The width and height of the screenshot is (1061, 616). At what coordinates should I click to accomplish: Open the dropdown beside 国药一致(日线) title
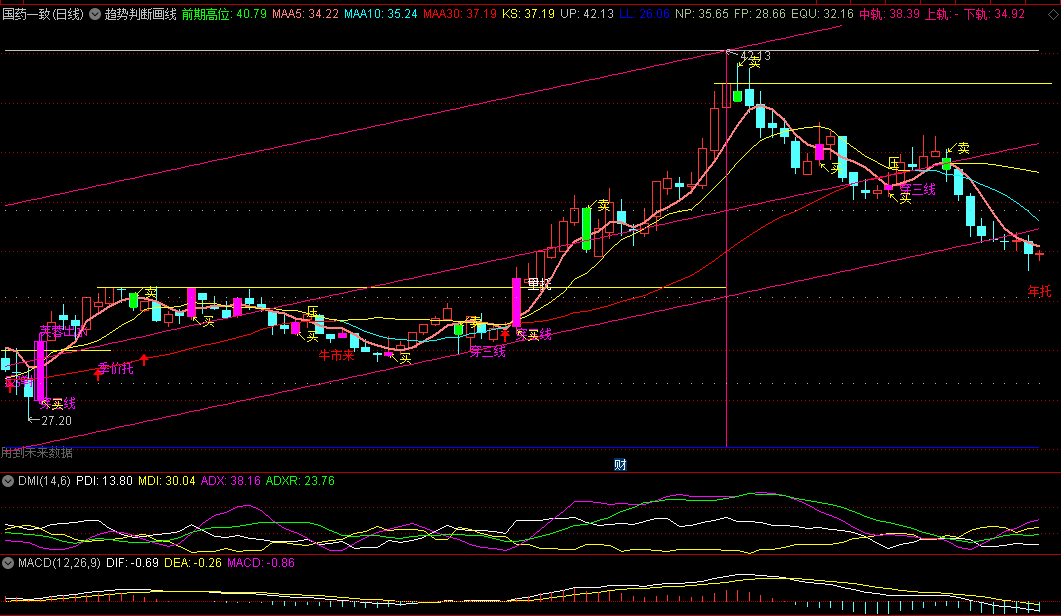click(x=95, y=14)
